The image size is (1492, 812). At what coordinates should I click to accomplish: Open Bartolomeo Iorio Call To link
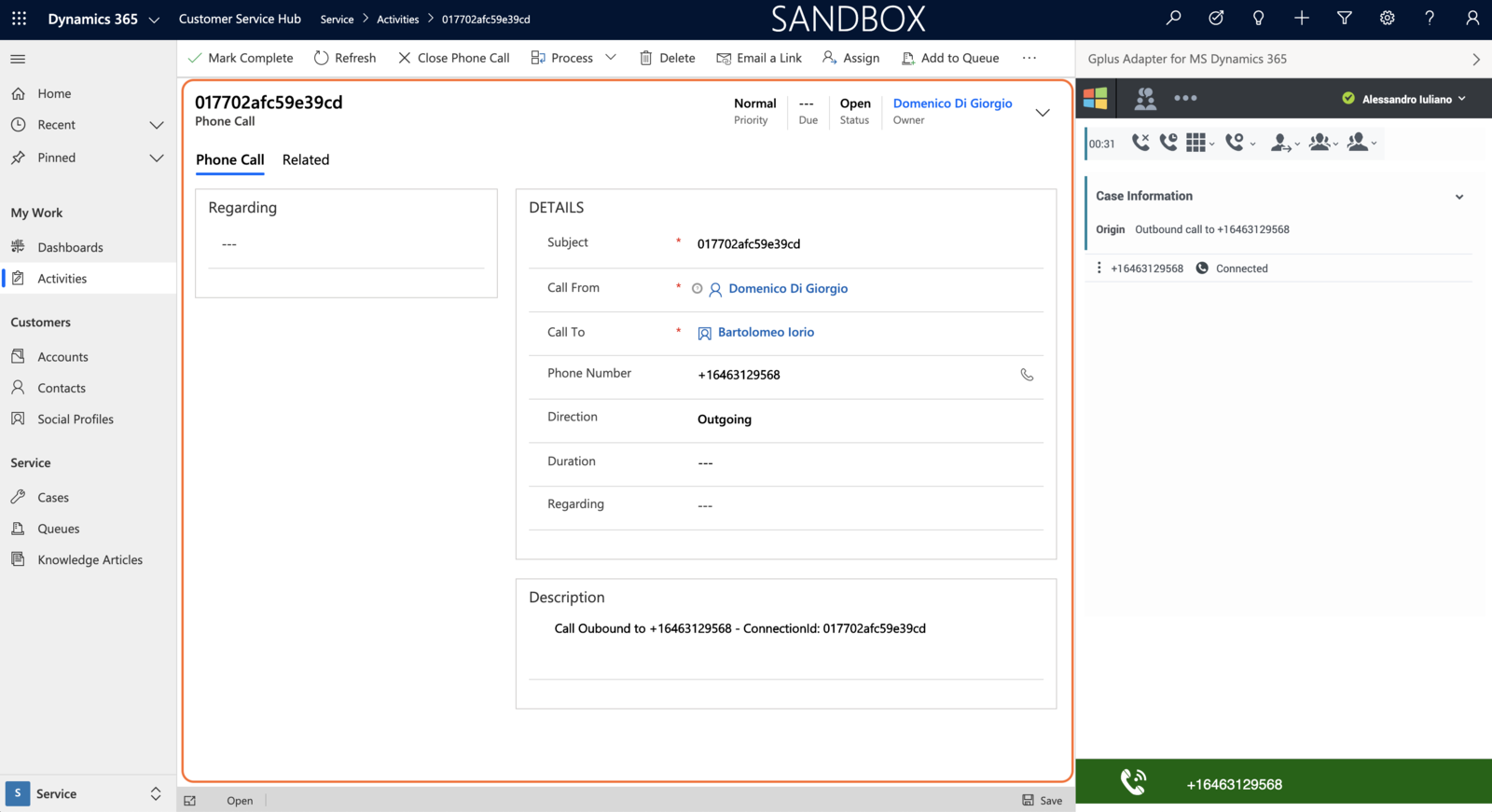[x=766, y=332]
